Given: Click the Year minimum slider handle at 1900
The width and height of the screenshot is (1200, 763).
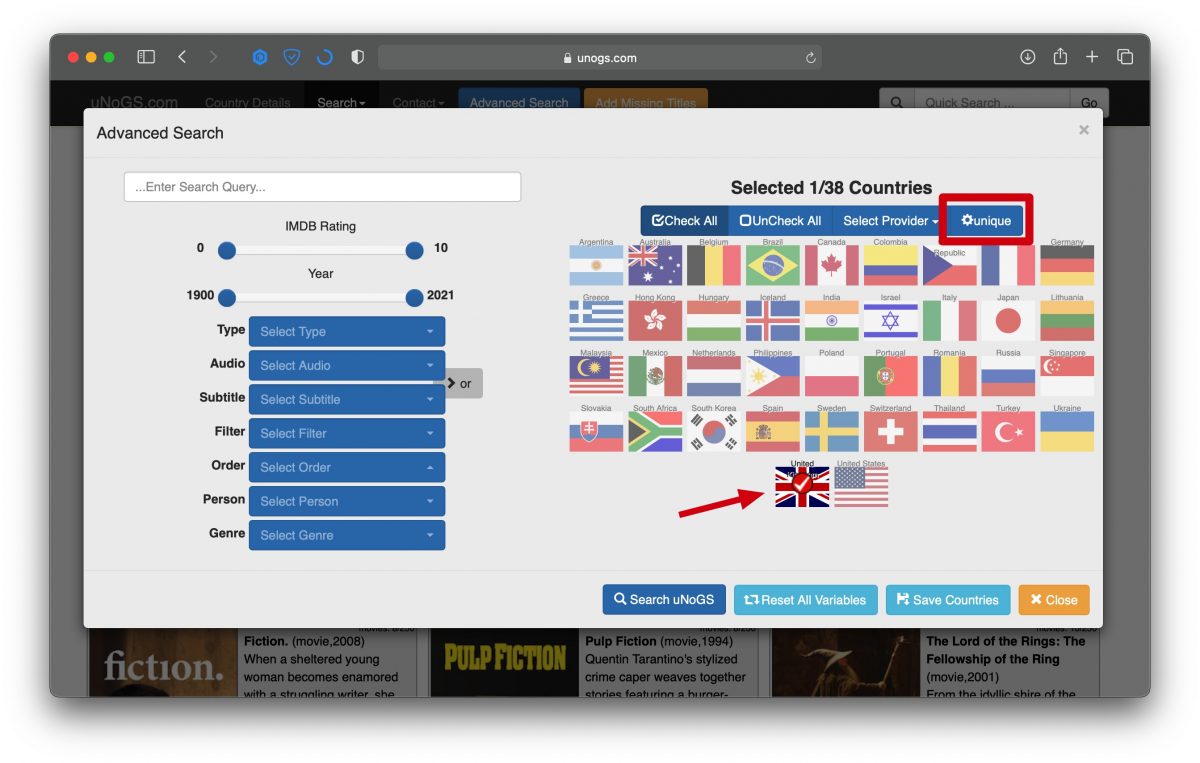Looking at the screenshot, I should tap(227, 297).
